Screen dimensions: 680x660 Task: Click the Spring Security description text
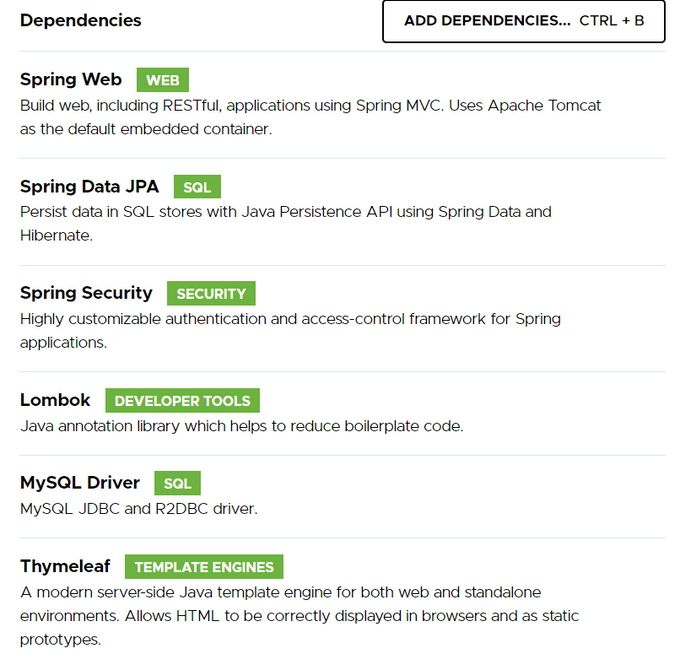(x=291, y=330)
